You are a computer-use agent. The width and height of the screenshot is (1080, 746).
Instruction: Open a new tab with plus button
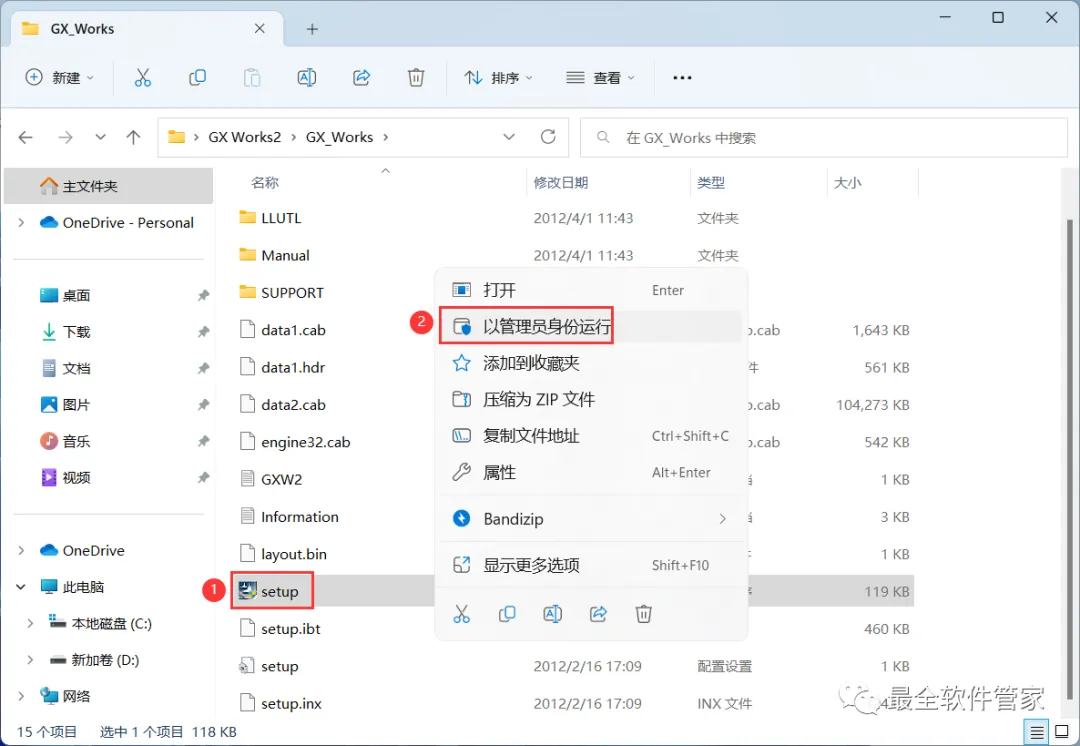(x=312, y=29)
